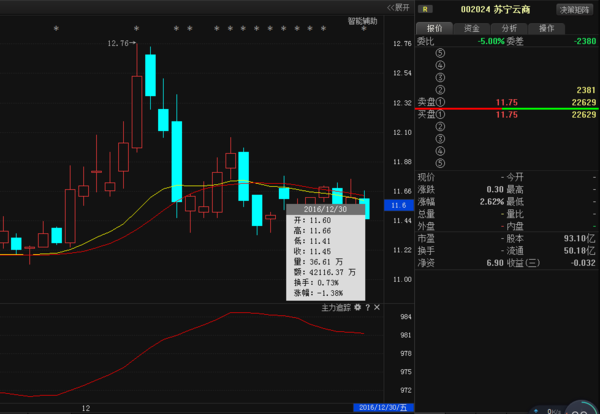This screenshot has width=600, height=414.
Task: Select stock title 002024 苏宁云商
Action: click(495, 10)
